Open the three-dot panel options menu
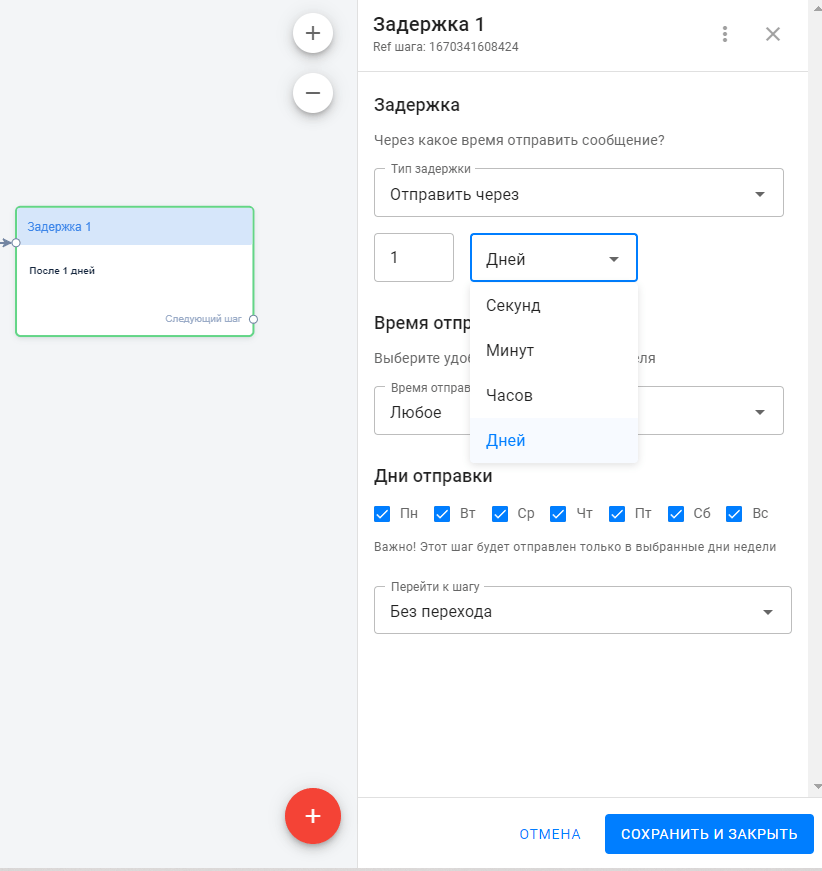Image resolution: width=822 pixels, height=871 pixels. pyautogui.click(x=725, y=34)
